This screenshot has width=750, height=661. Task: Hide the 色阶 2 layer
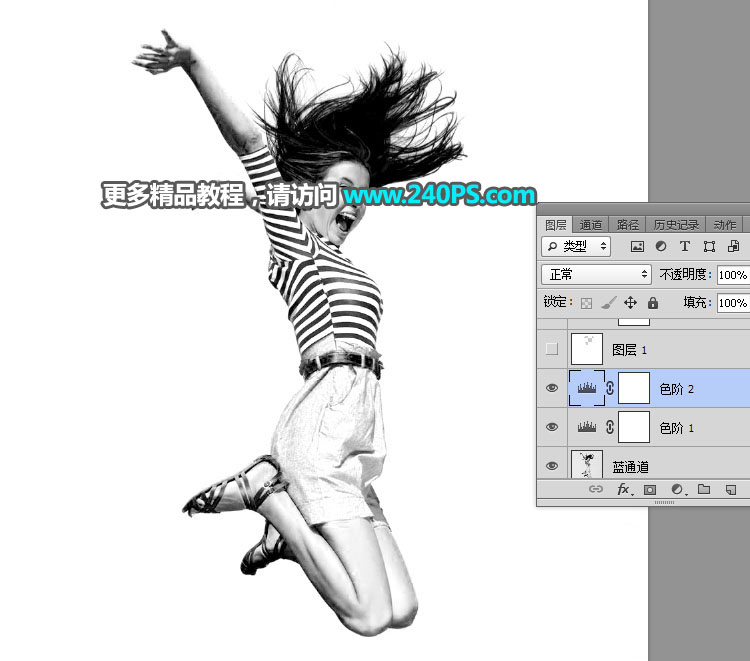(551, 388)
